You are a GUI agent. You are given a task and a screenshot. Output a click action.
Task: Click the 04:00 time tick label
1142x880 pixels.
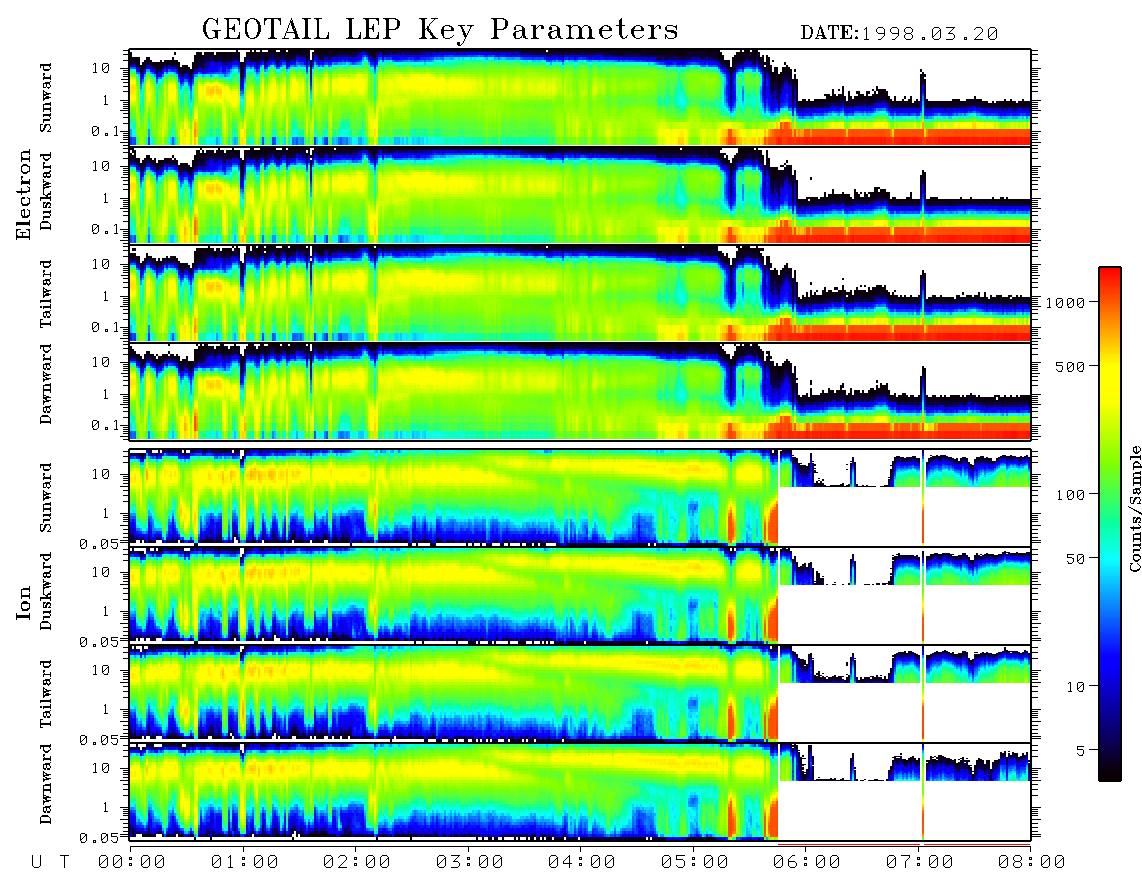point(582,863)
